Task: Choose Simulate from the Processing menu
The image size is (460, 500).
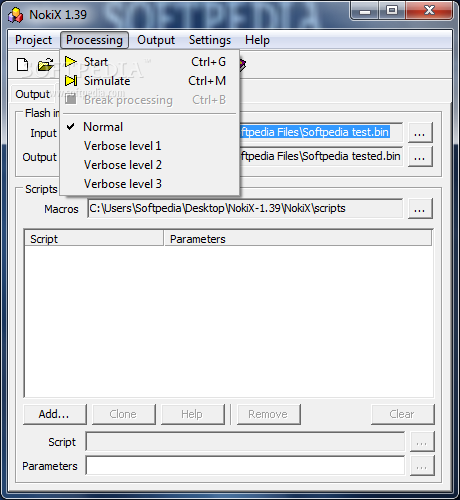Action: pyautogui.click(x=150, y=81)
